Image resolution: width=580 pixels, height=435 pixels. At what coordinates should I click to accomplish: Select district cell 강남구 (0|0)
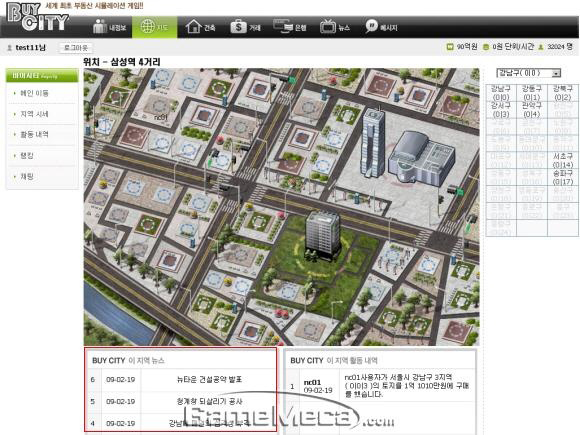[x=501, y=92]
